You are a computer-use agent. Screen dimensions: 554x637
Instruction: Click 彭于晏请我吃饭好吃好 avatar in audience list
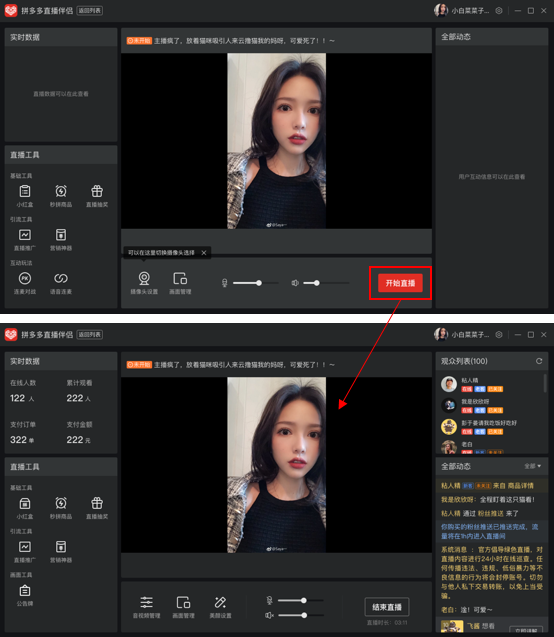point(449,427)
